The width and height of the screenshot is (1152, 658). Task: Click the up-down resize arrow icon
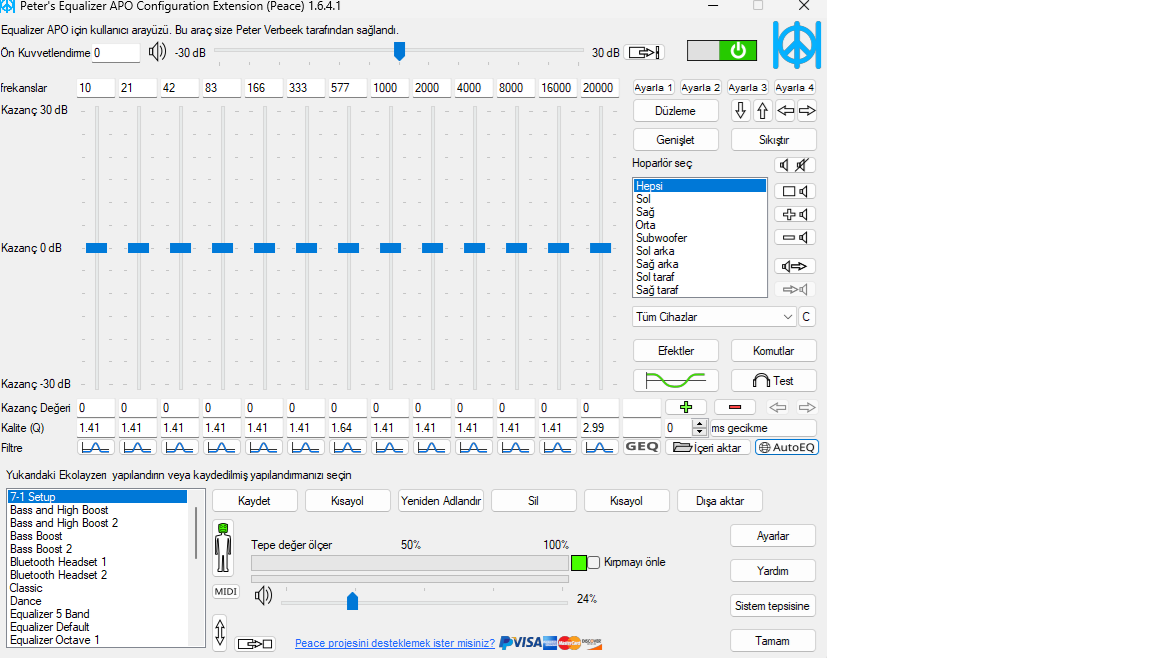[x=220, y=632]
